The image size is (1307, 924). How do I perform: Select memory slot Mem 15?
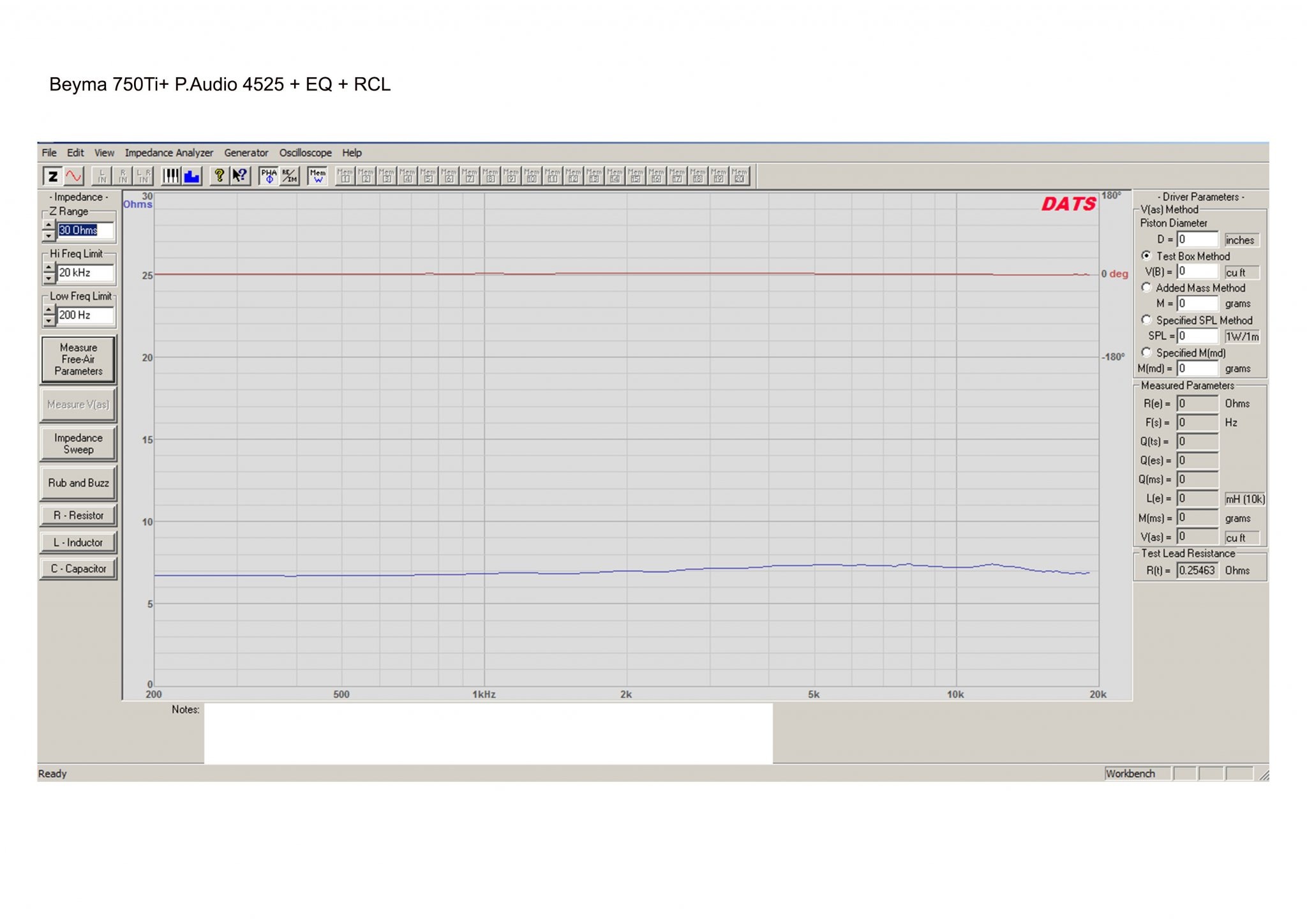tap(636, 176)
